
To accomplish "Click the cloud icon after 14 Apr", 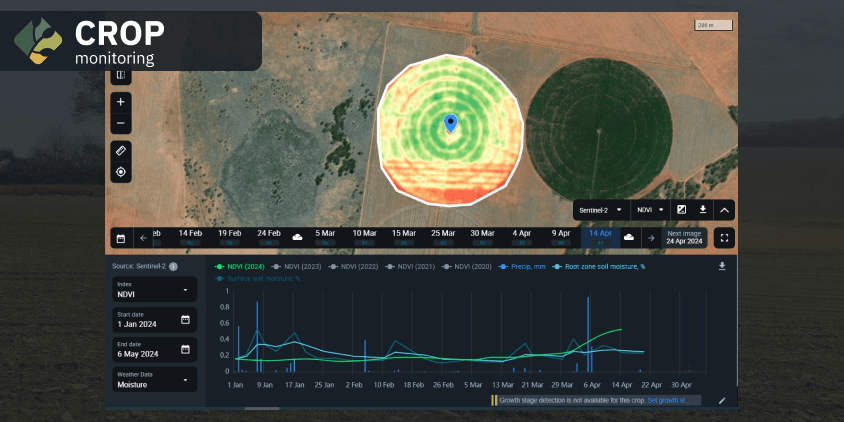I will tap(628, 237).
